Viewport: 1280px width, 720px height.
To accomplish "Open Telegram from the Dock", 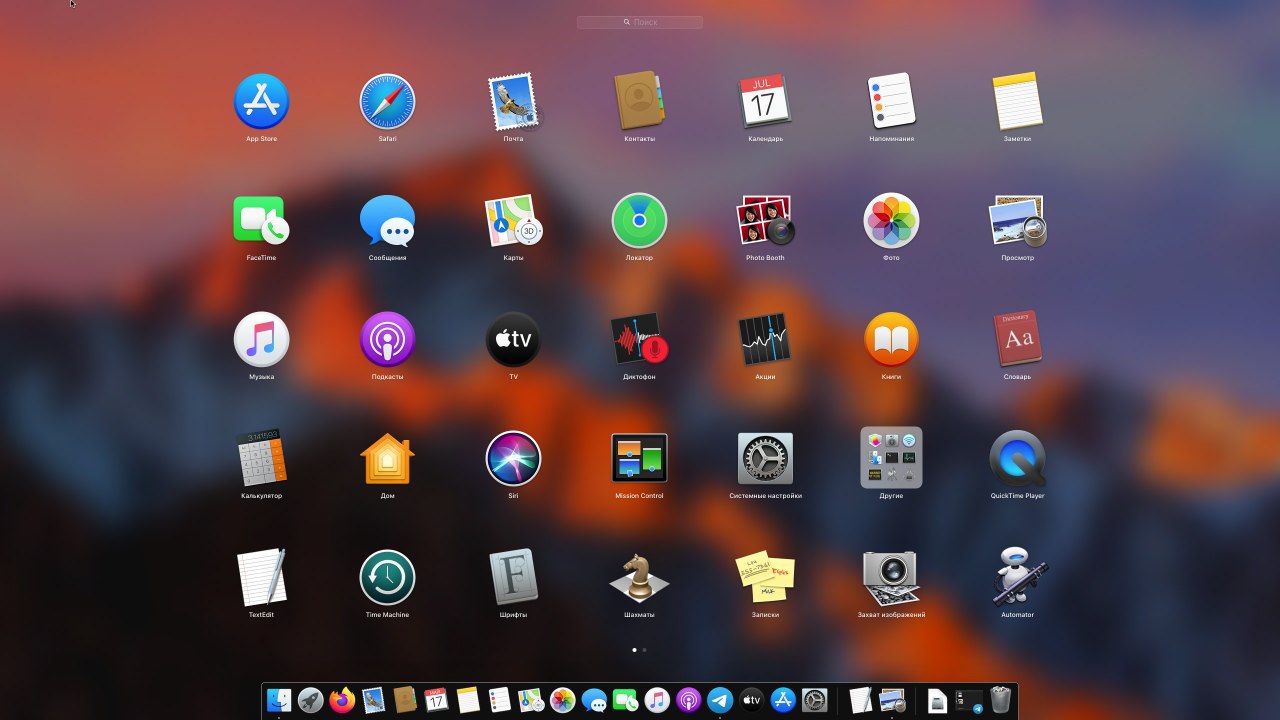I will pos(720,700).
